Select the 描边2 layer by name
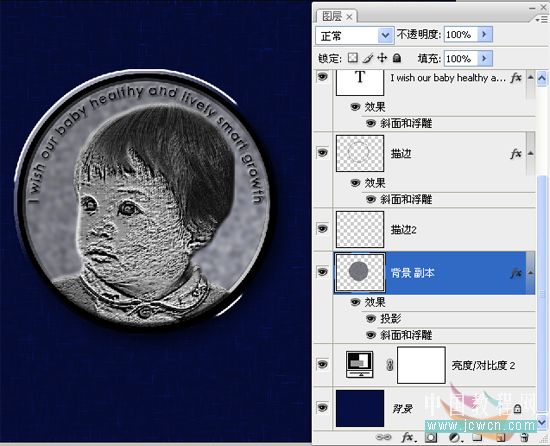The width and height of the screenshot is (550, 446). point(404,230)
